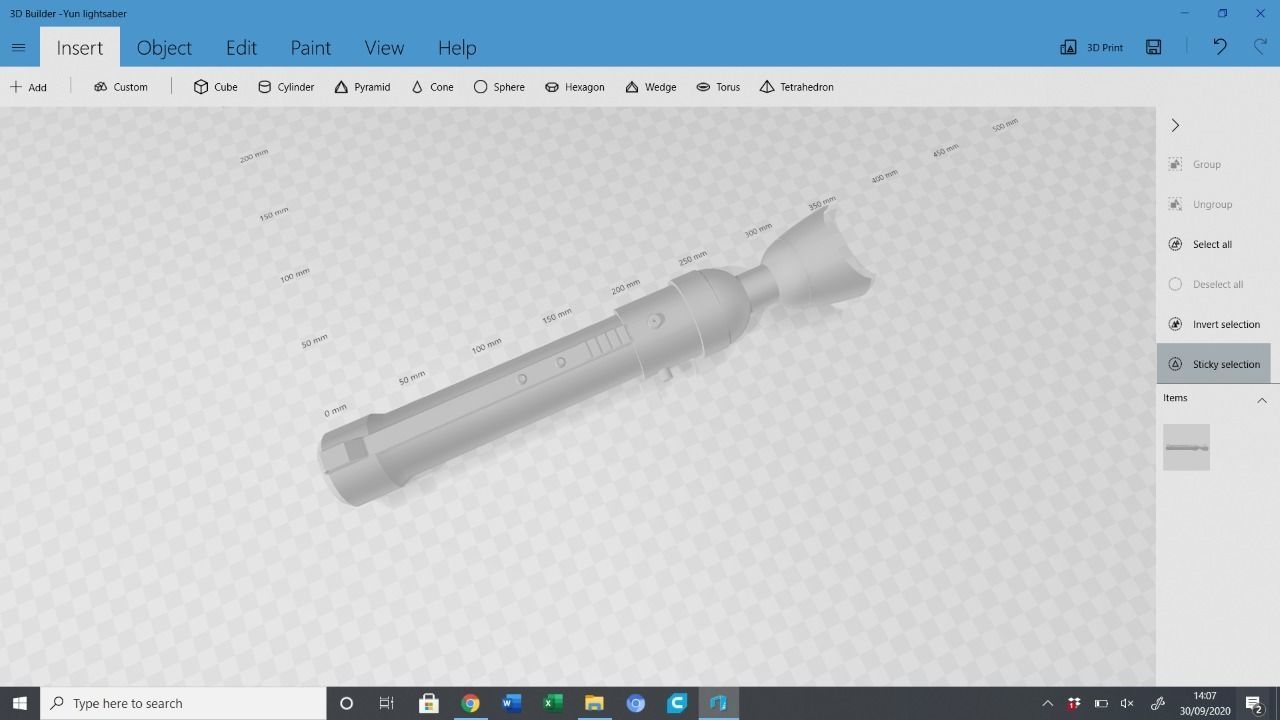Click Invert selection
This screenshot has height=720, width=1280.
pos(1213,324)
